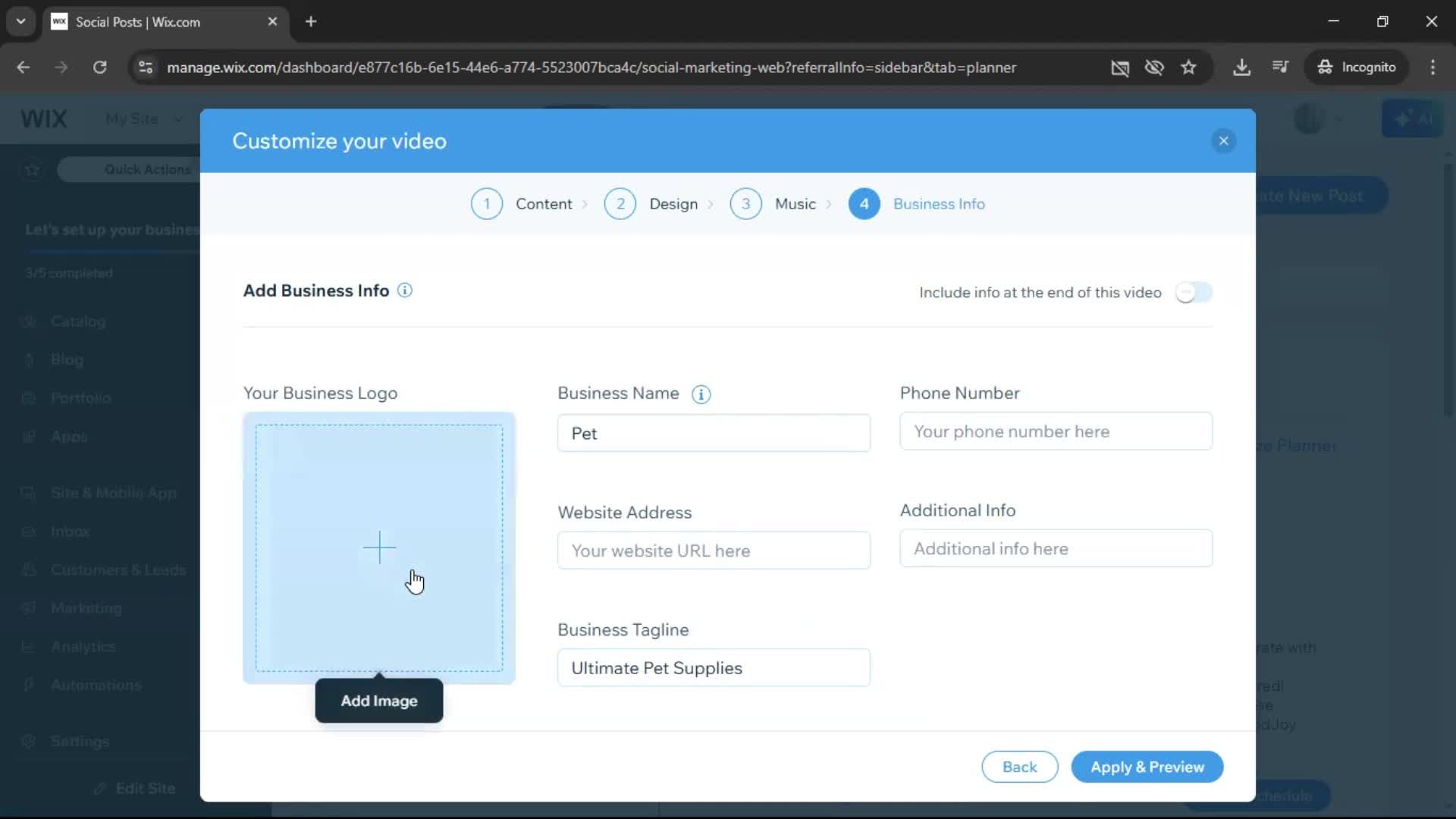Go forward in browser history
Screen dimensions: 1456x819
(x=61, y=67)
